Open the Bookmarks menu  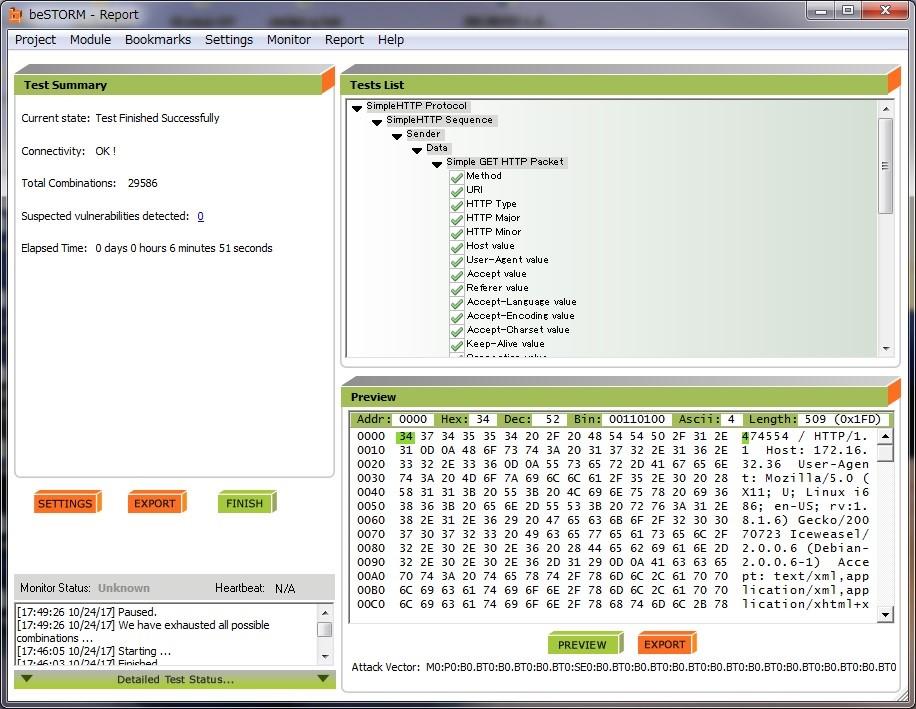(158, 40)
